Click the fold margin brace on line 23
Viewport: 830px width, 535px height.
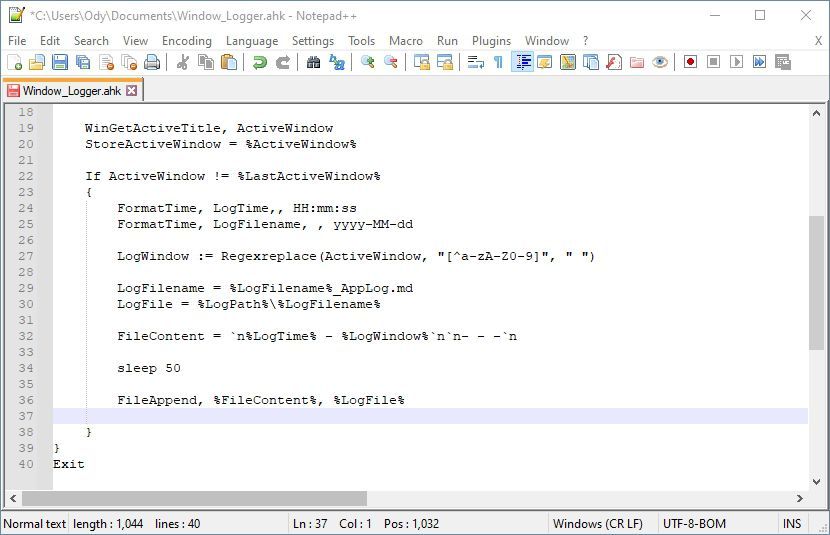pos(89,192)
